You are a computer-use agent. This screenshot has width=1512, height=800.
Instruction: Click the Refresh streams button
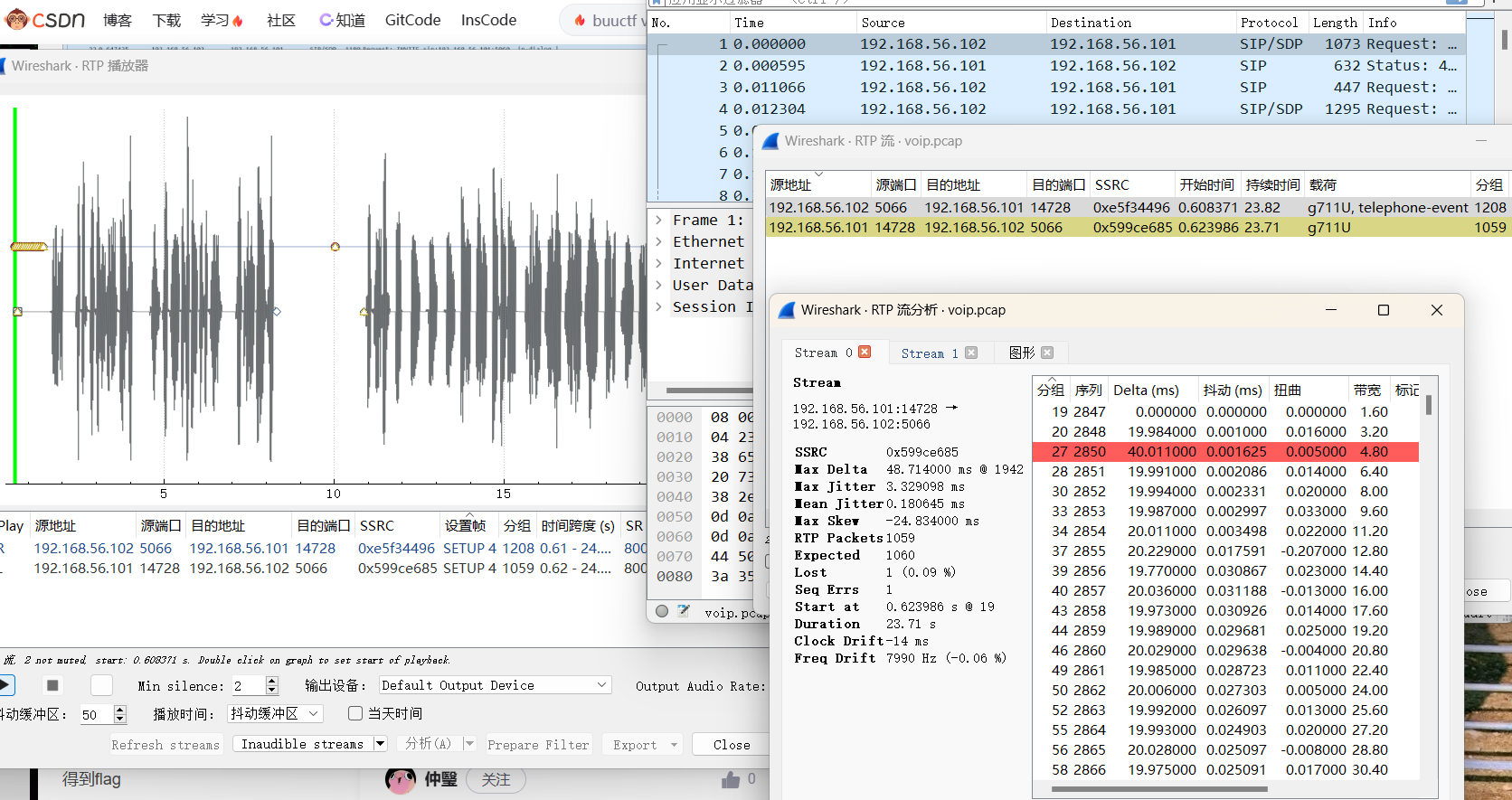coord(165,745)
